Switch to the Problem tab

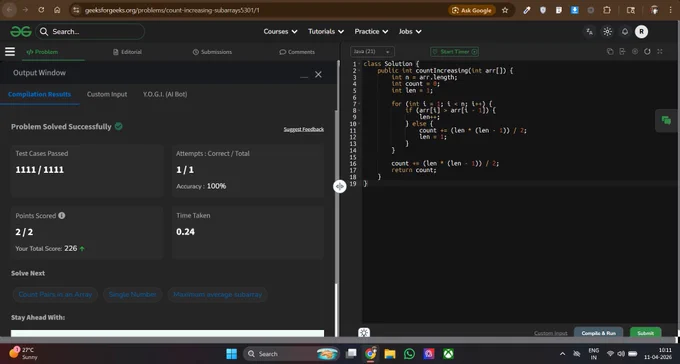click(x=42, y=52)
